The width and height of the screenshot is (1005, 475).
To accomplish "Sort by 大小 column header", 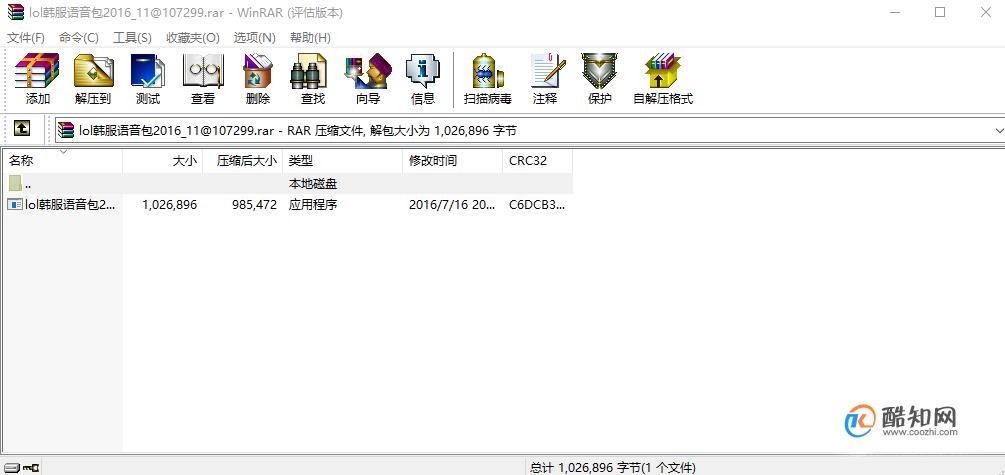I will point(163,161).
